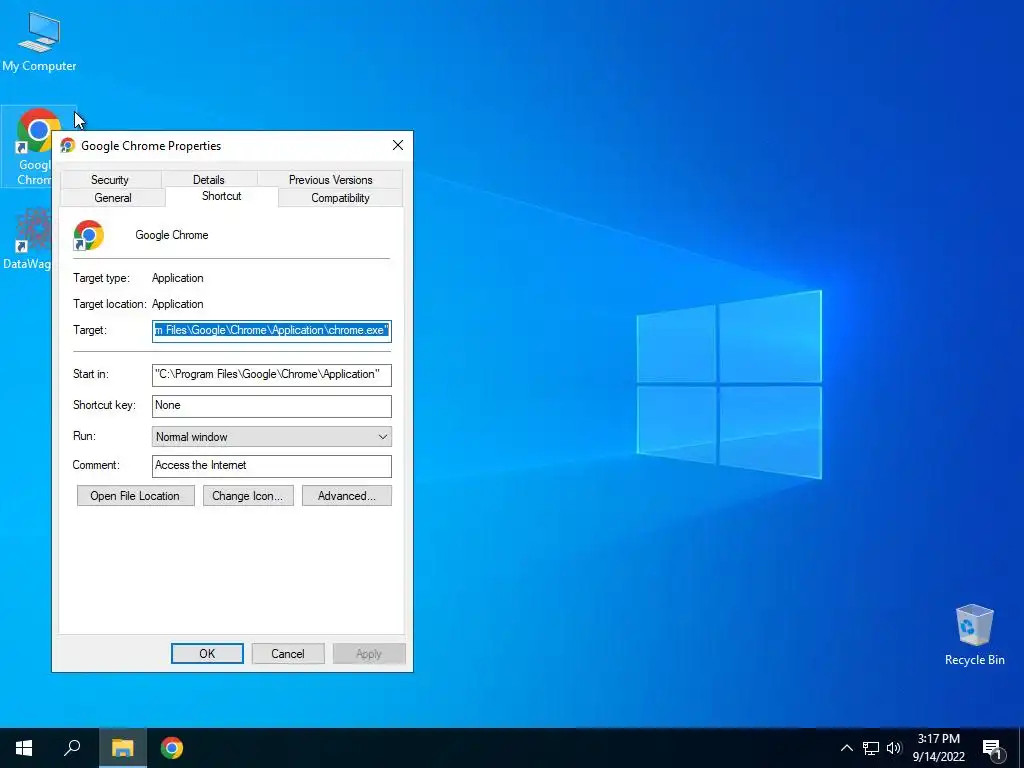1024x768 pixels.
Task: Open File Explorer from the taskbar
Action: (122, 748)
